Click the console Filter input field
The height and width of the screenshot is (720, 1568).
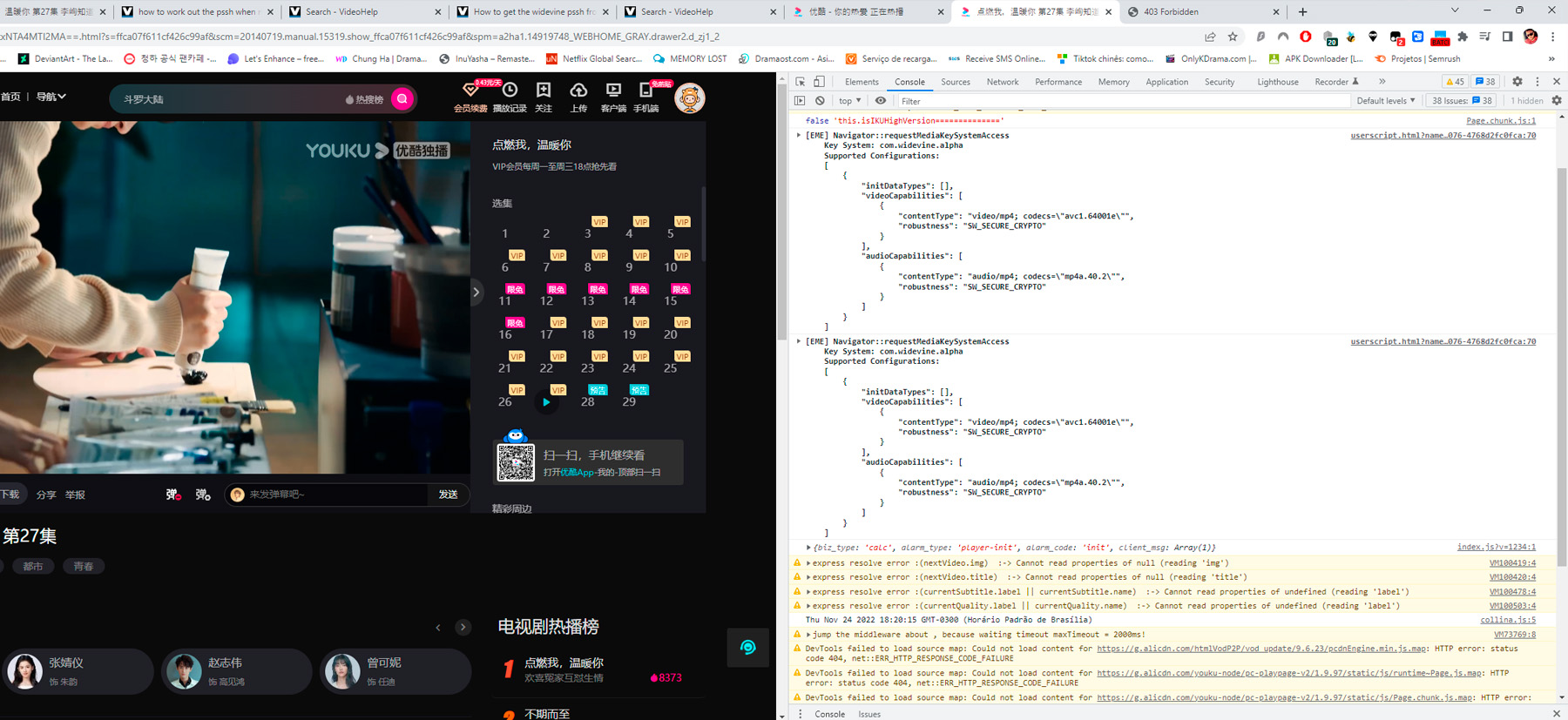[x=1124, y=101]
